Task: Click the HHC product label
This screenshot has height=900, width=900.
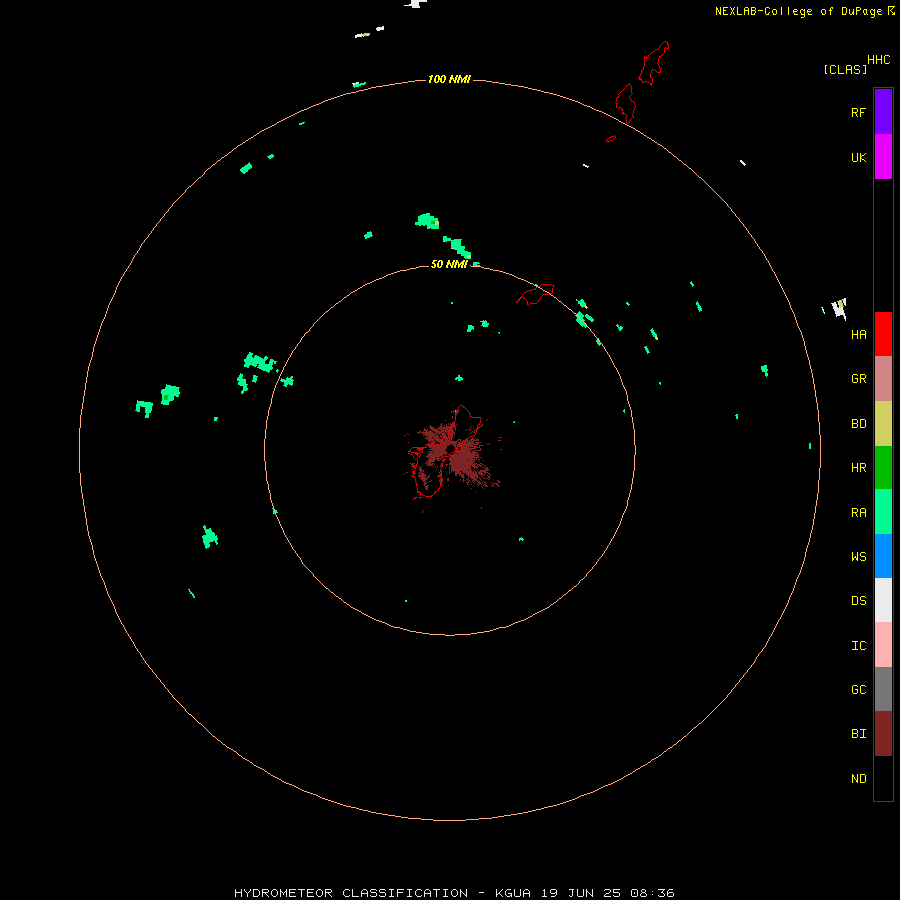Action: click(878, 59)
